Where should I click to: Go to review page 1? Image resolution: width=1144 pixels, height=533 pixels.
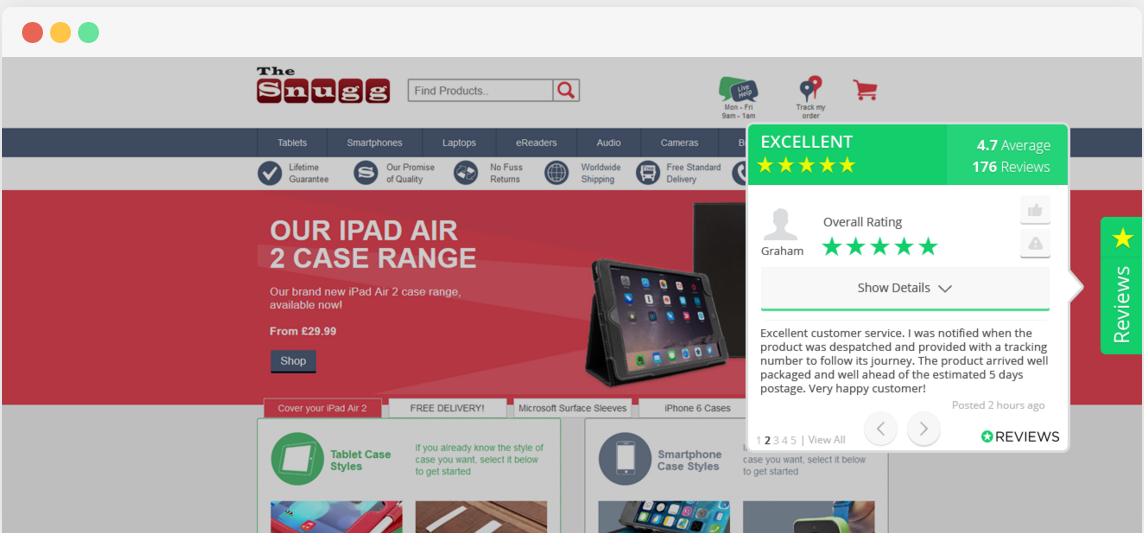point(759,440)
